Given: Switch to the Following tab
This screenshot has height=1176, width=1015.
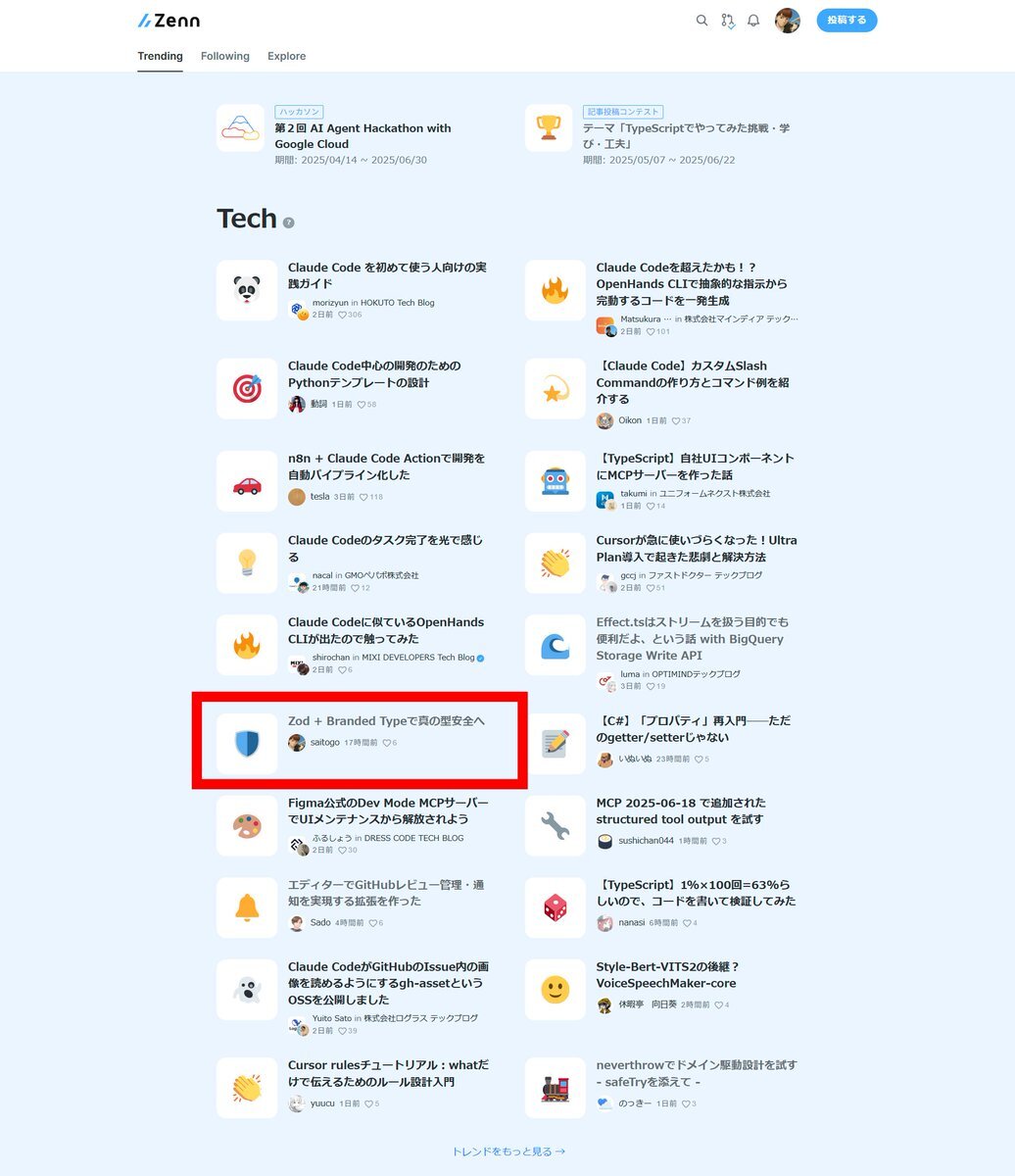Looking at the screenshot, I should 225,56.
